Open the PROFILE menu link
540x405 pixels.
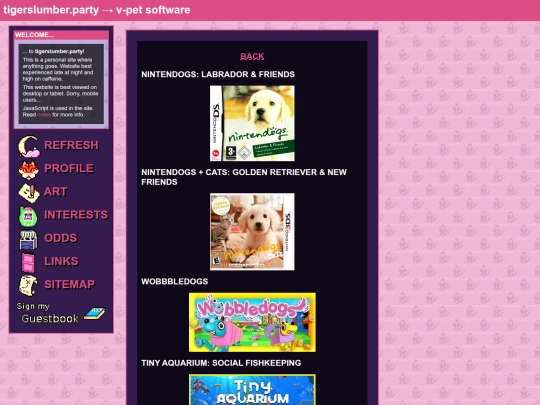point(69,168)
